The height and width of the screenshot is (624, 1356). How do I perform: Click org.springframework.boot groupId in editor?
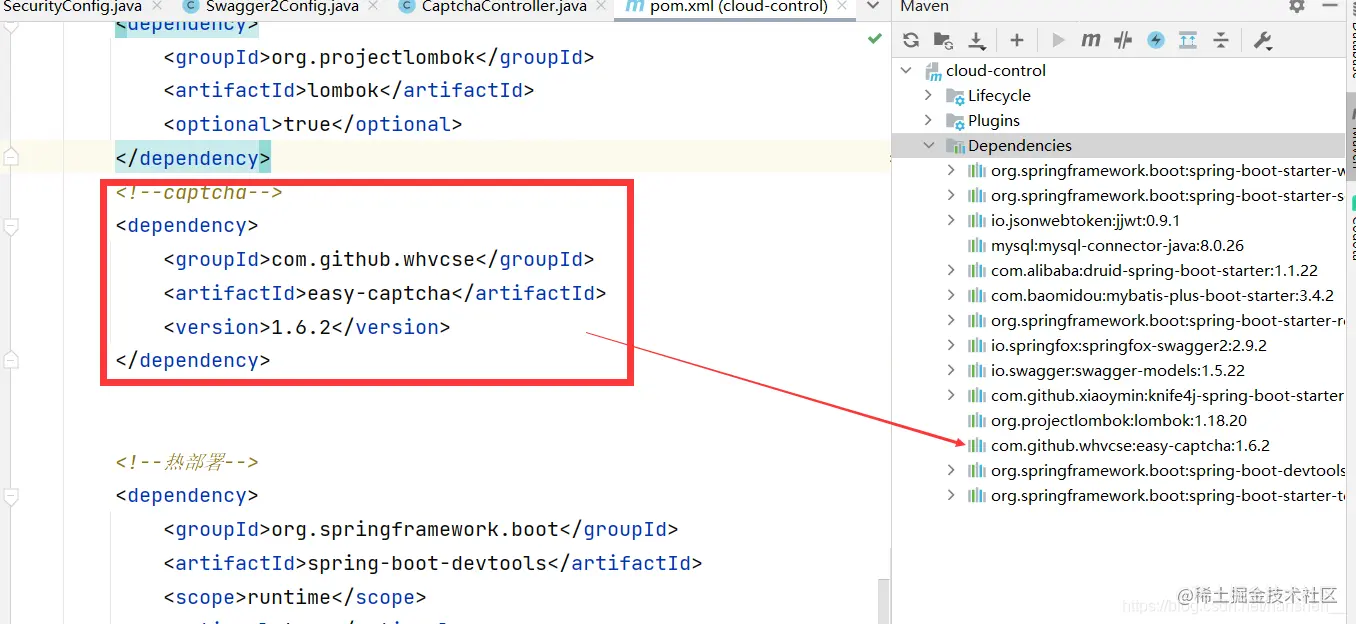click(415, 530)
